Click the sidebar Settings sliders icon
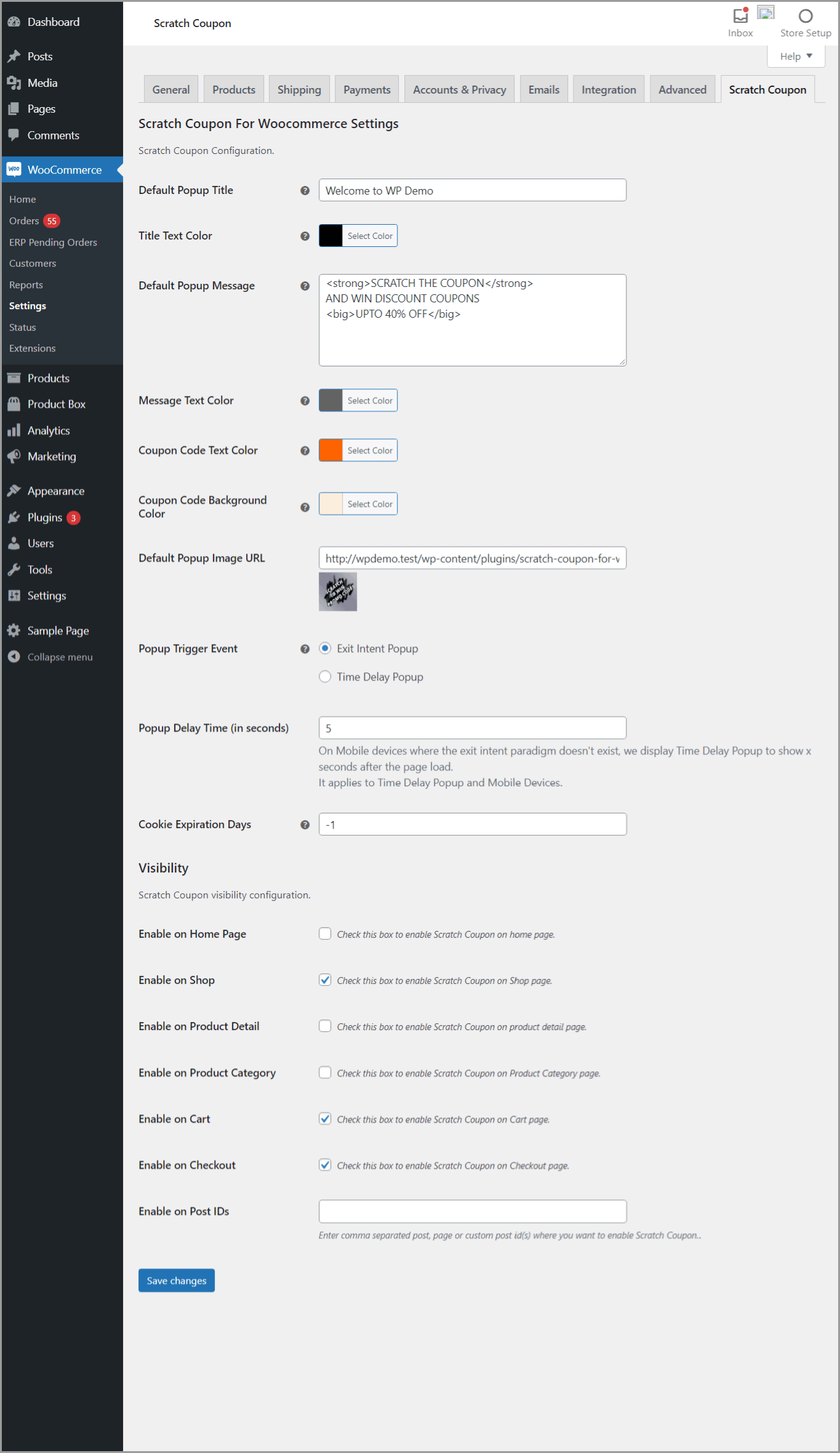 pyautogui.click(x=14, y=595)
